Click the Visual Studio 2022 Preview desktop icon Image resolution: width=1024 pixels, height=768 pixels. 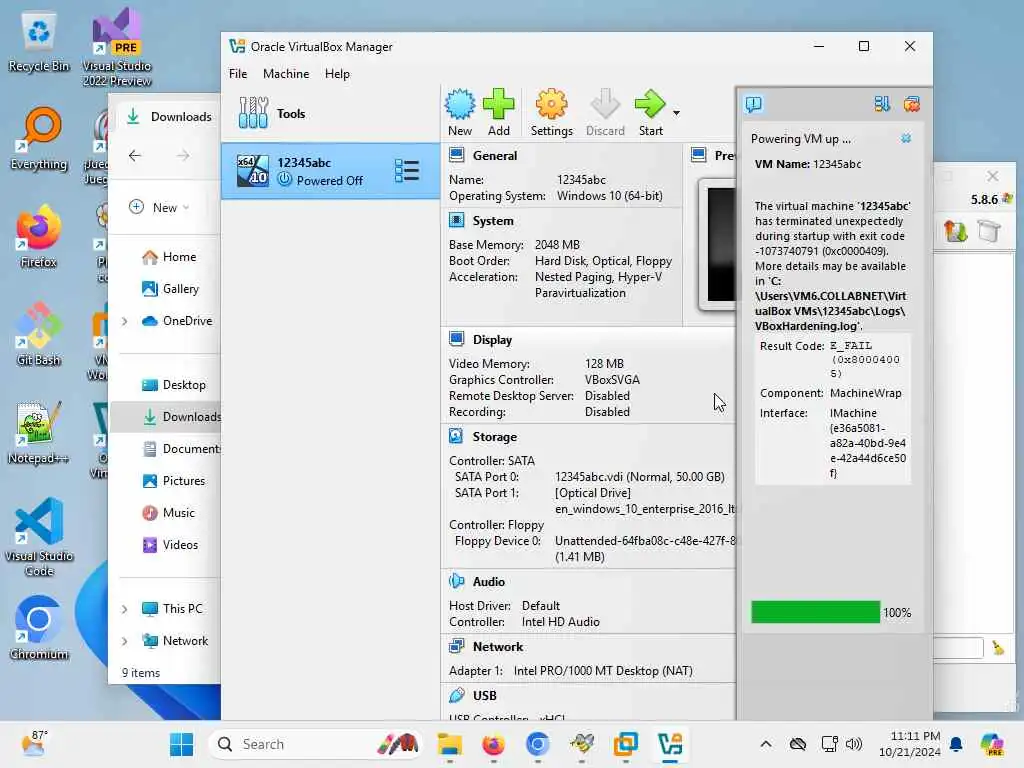tap(117, 47)
